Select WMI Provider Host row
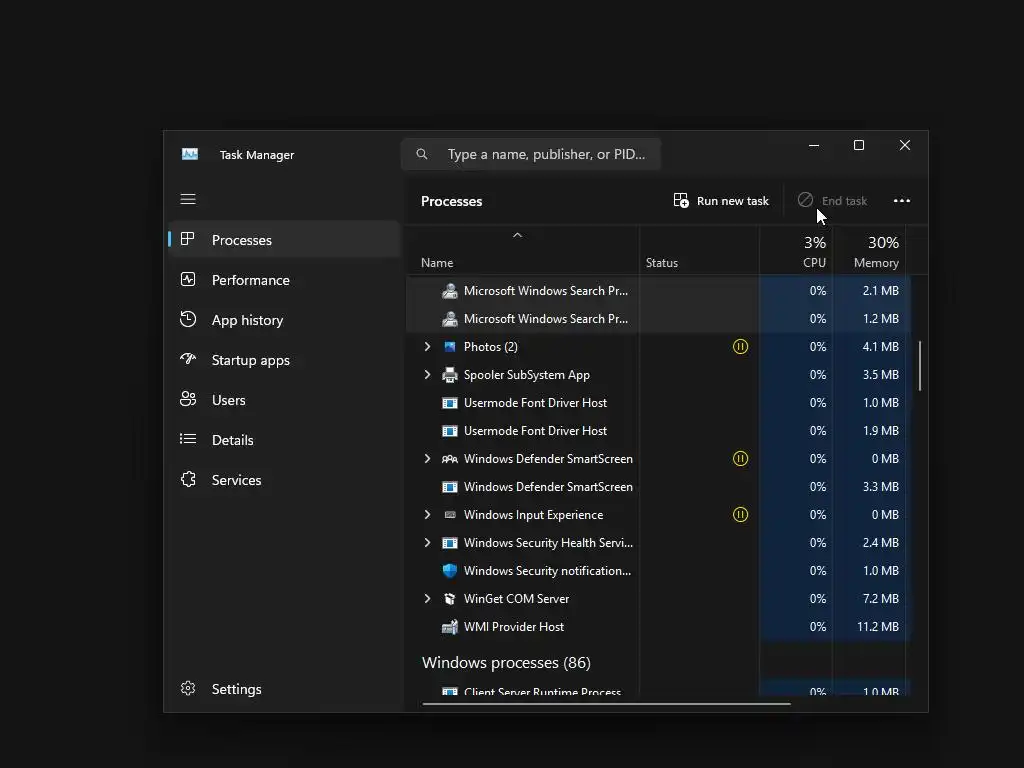This screenshot has width=1024, height=768. [x=658, y=627]
